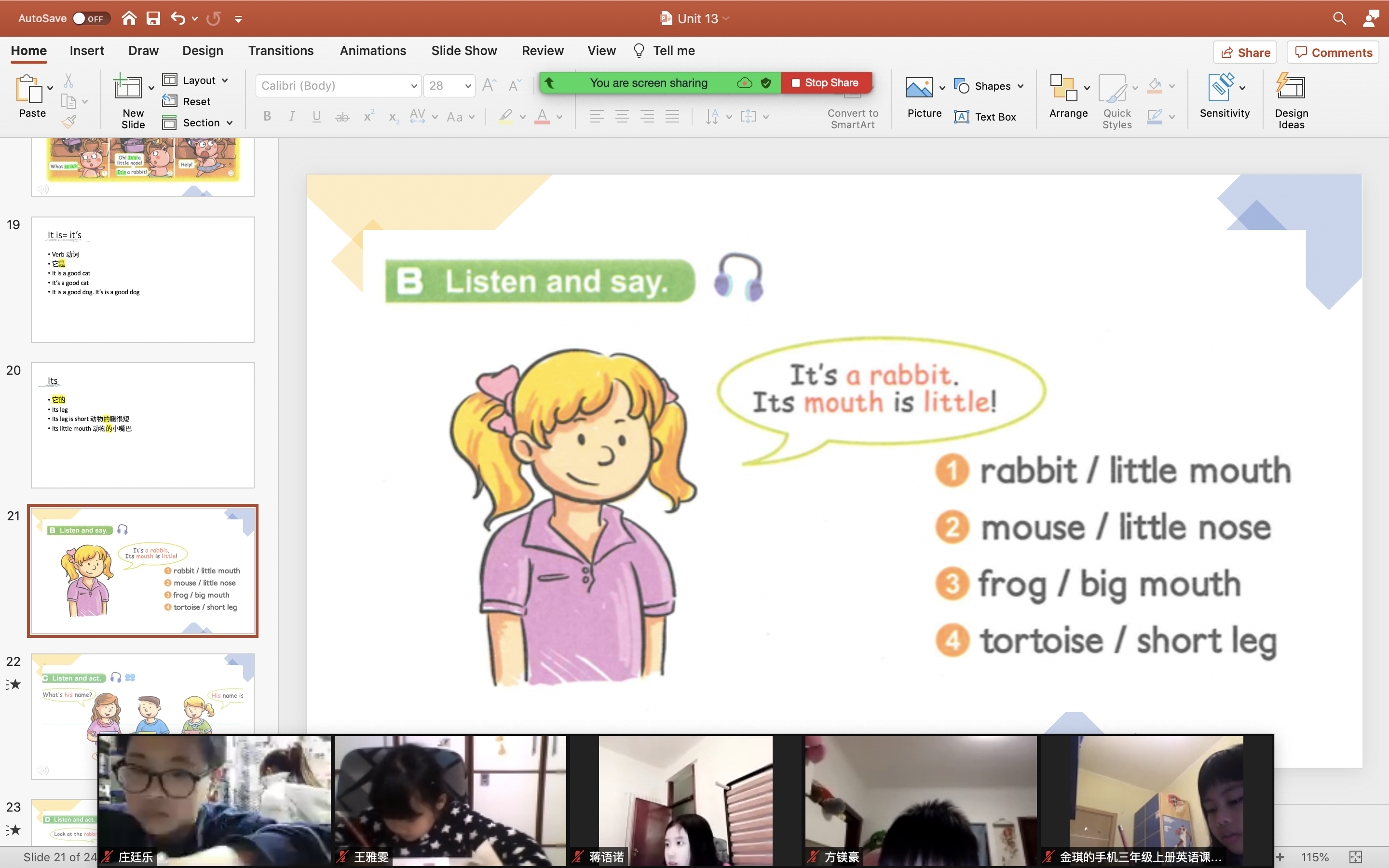Screen dimensions: 1389x868
Task: Open the search magnifier in title bar
Action: click(x=1339, y=18)
